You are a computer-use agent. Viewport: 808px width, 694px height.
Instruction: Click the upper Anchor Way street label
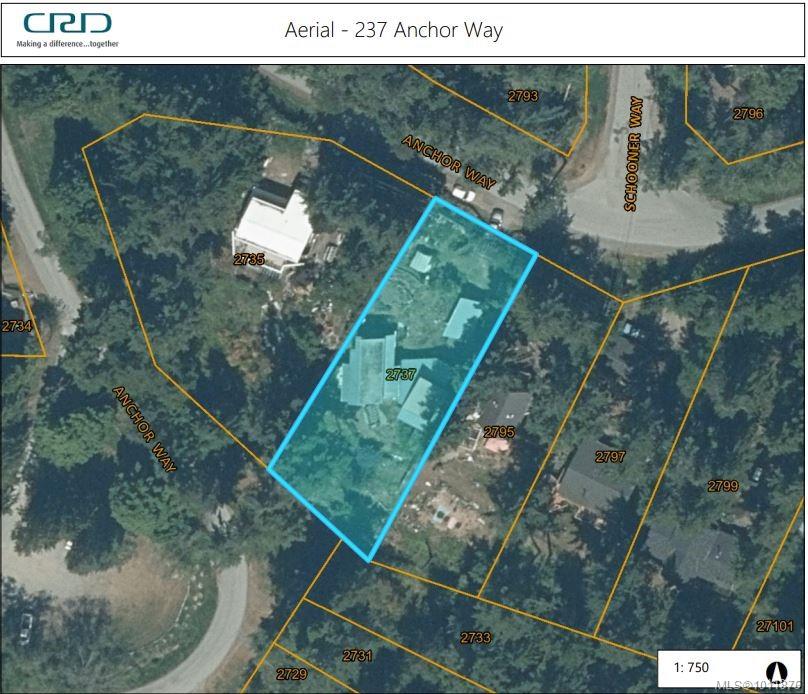point(449,162)
